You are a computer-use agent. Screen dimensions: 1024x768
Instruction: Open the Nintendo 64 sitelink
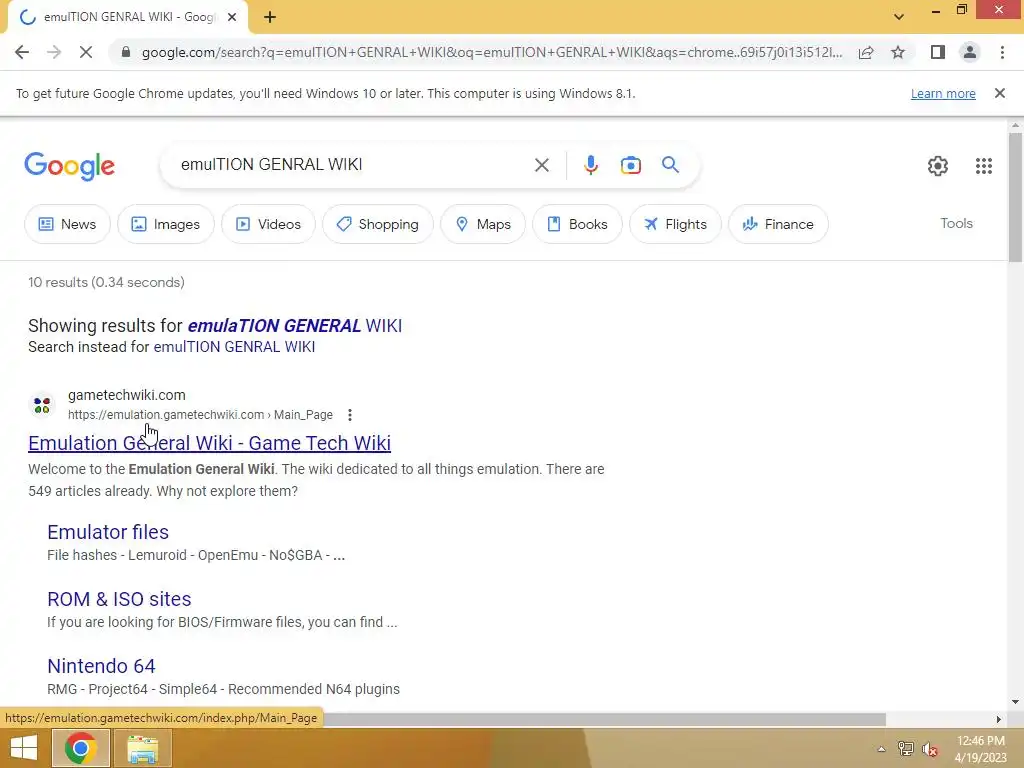(x=101, y=666)
